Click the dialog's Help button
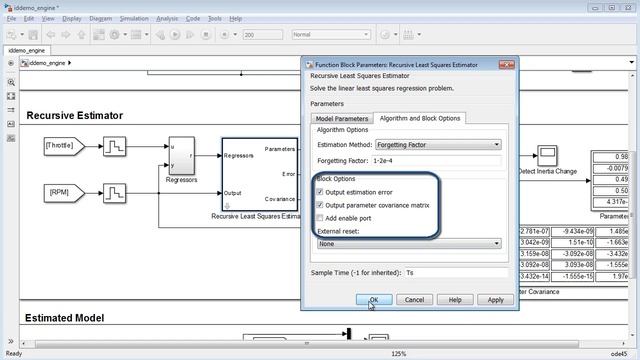Viewport: 640px width, 360px height. click(x=455, y=300)
